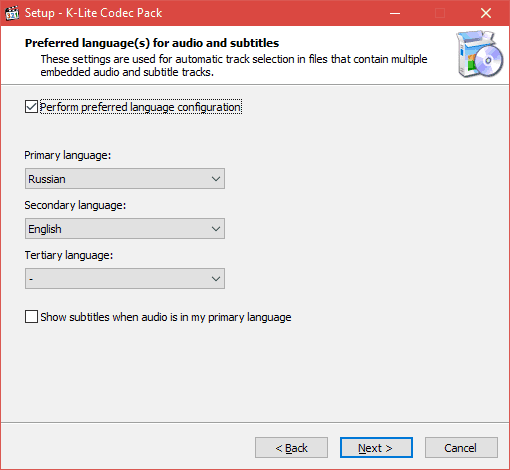Click the chevron arrow on the Tertiary language combo

pyautogui.click(x=216, y=279)
